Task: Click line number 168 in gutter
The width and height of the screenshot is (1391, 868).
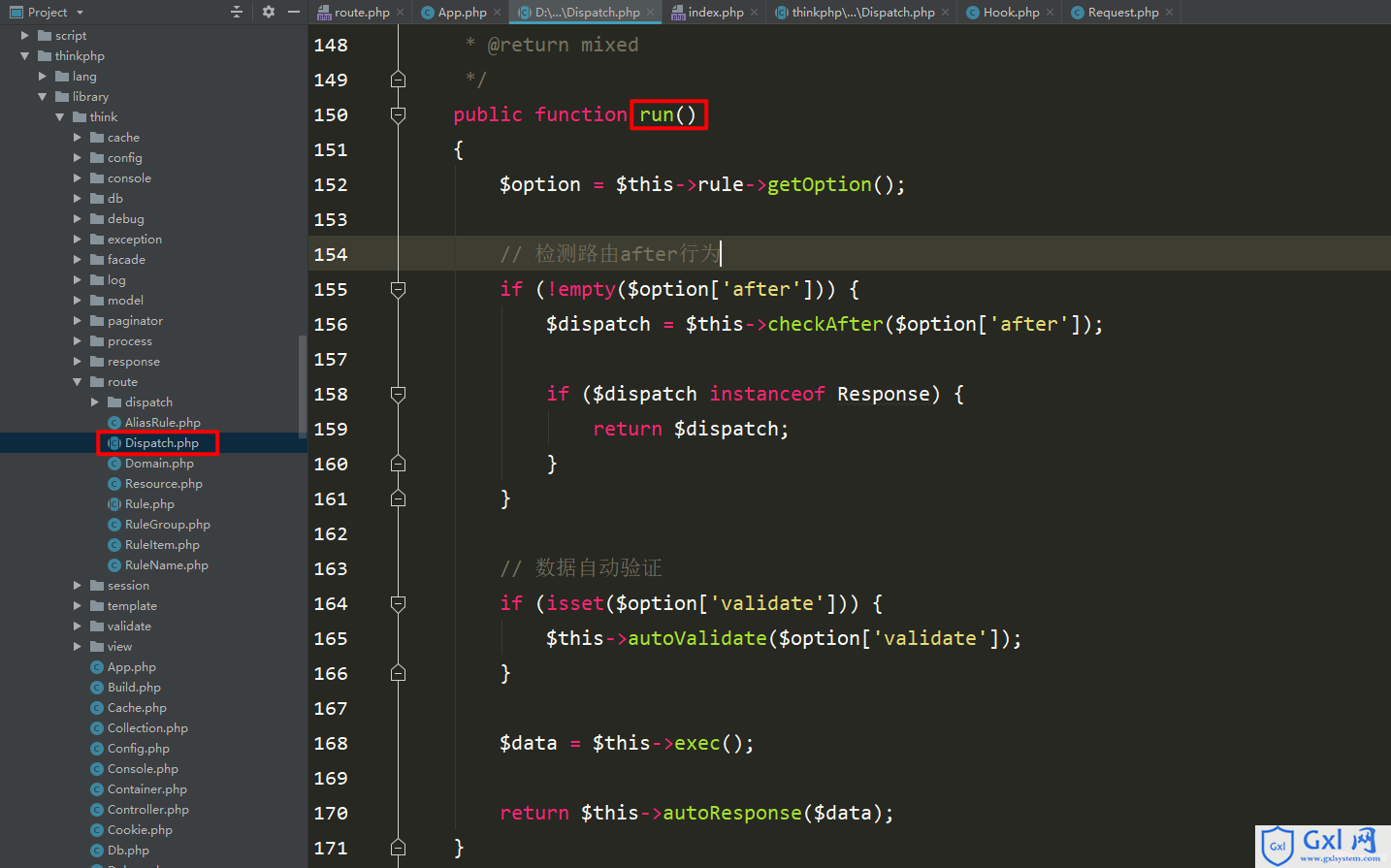Action: (x=331, y=743)
